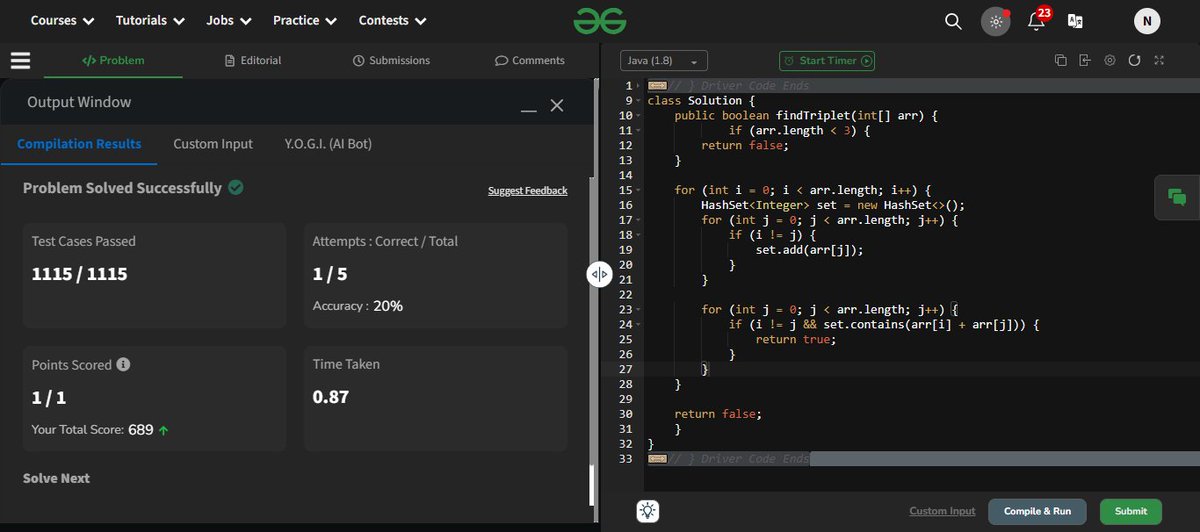Click the lightbulb hint icon
Screen dimensions: 1200x532
click(x=649, y=511)
